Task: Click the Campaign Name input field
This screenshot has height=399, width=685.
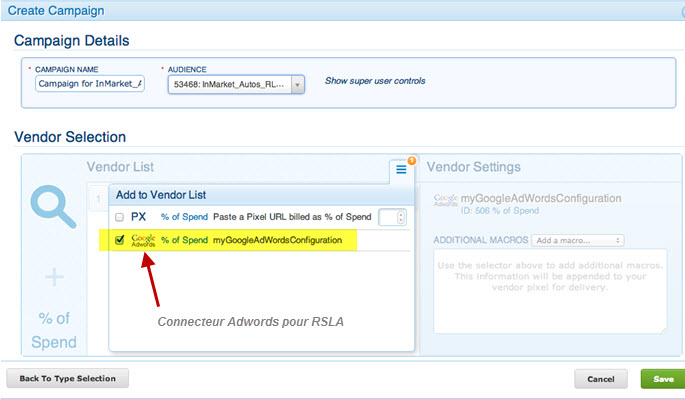Action: tap(90, 83)
